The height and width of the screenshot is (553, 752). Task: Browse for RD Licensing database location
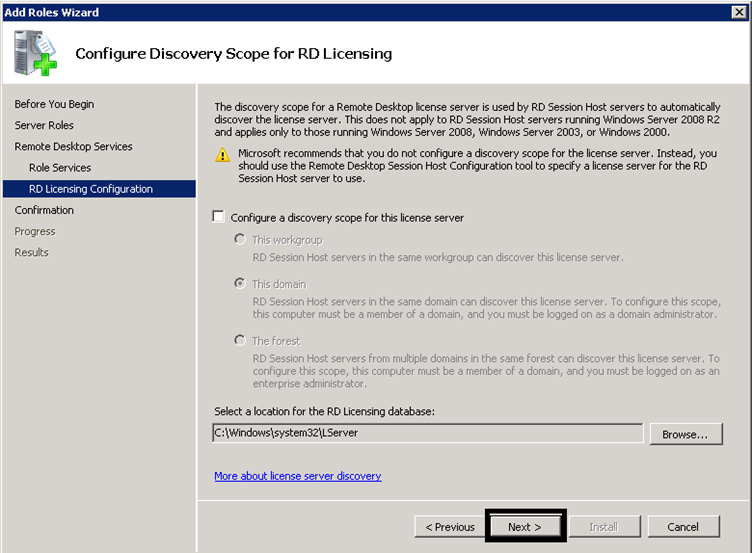685,434
